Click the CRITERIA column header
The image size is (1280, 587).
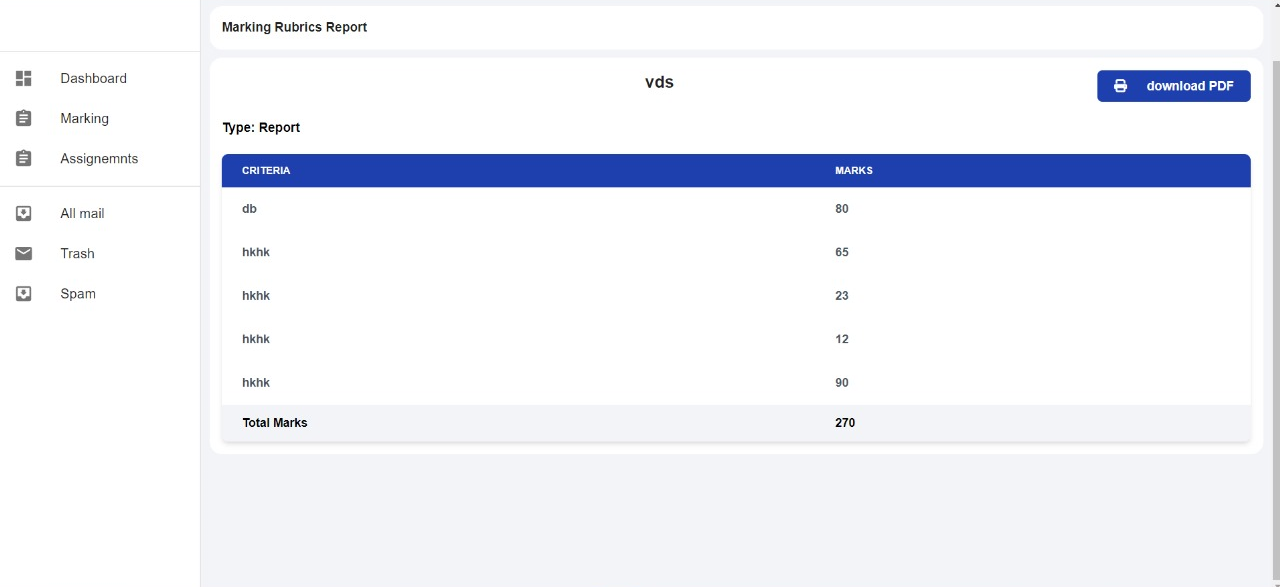point(266,170)
